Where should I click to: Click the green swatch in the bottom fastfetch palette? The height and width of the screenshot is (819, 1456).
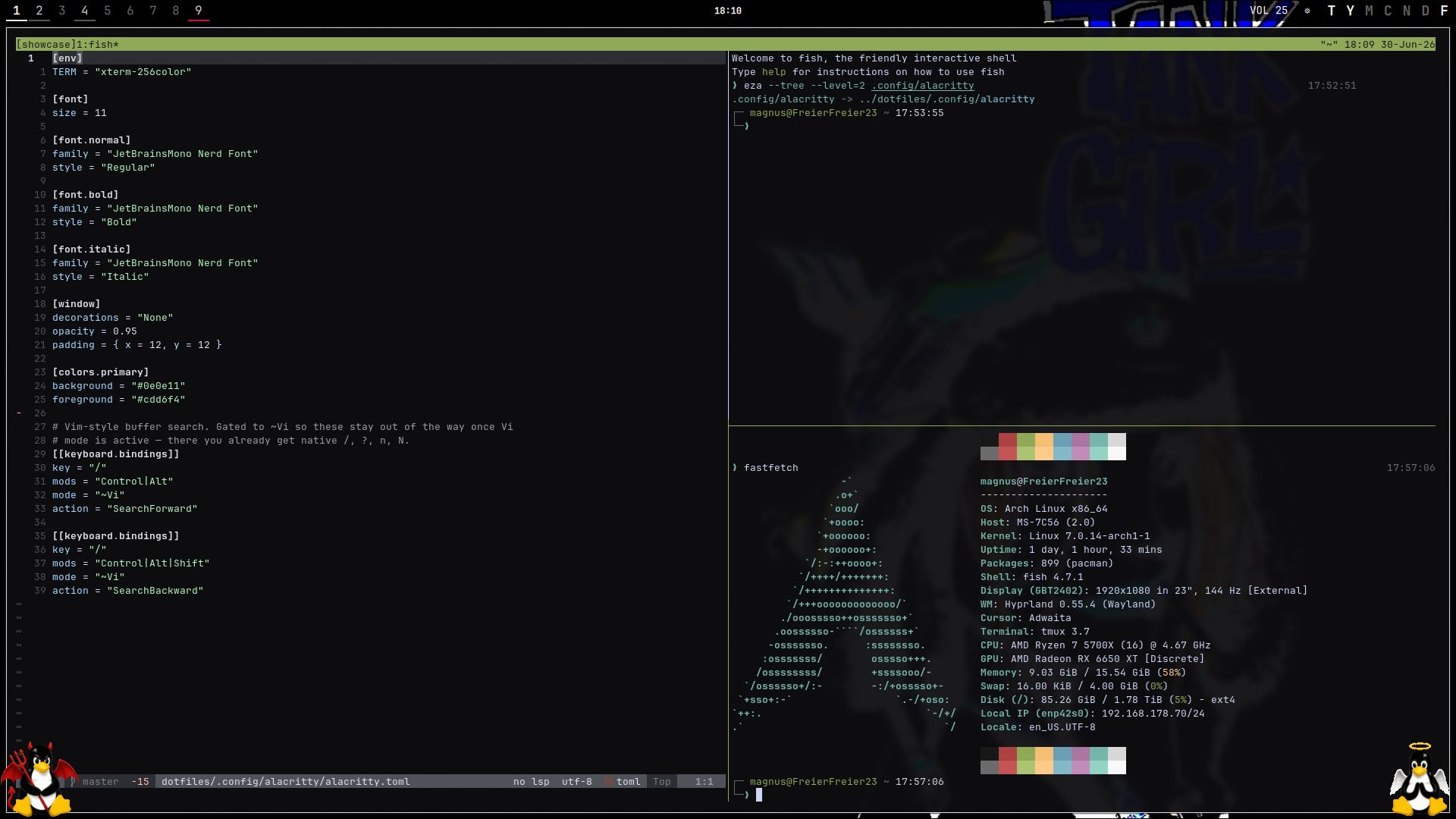point(1026,761)
